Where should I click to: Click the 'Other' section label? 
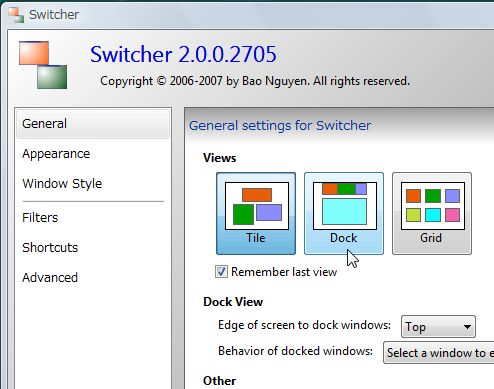pyautogui.click(x=219, y=381)
